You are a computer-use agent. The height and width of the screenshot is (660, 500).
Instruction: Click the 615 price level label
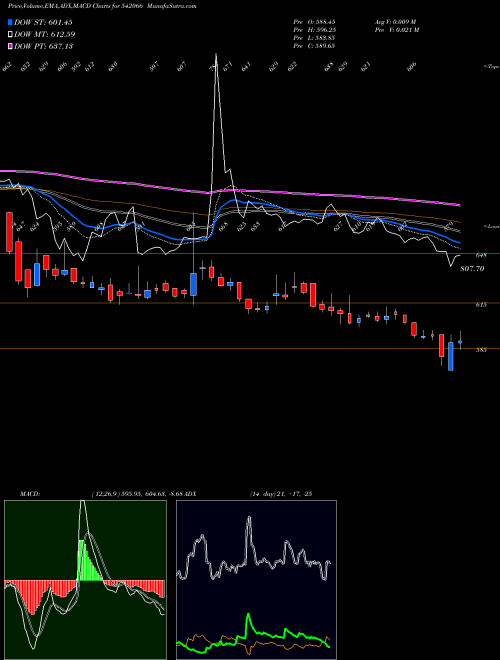pos(481,305)
